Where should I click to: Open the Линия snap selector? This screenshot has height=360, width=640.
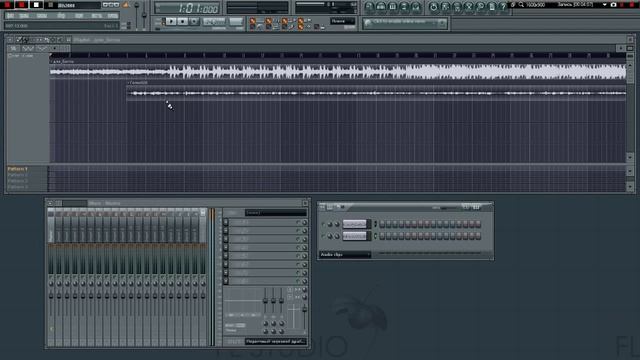tap(342, 21)
